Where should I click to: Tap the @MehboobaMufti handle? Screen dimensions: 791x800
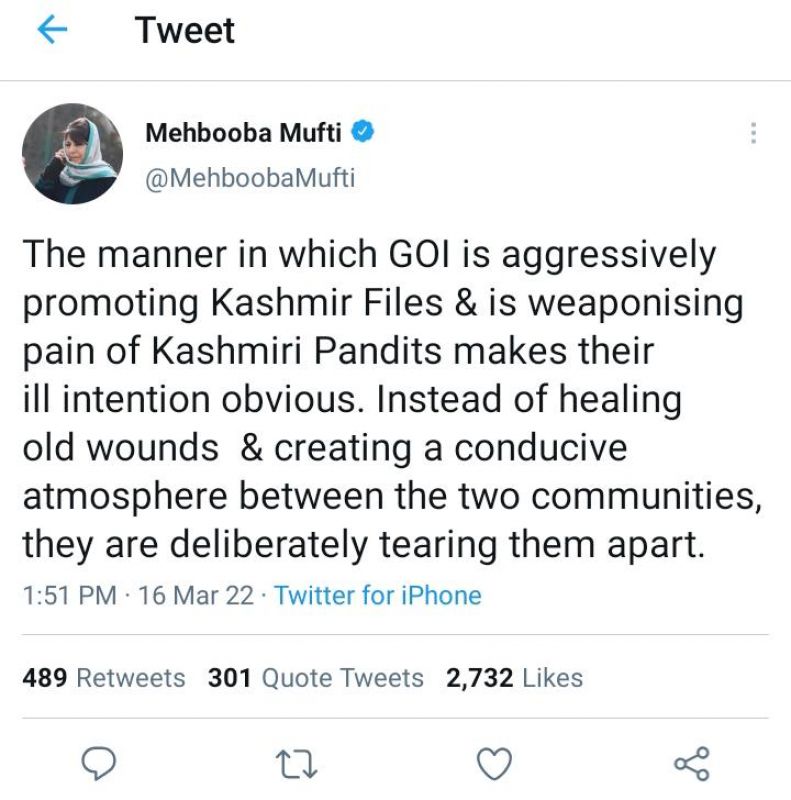(x=251, y=178)
